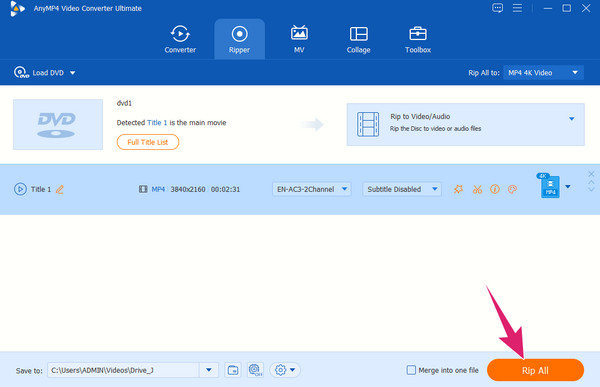Click the 00:02:31 duration text
Image resolution: width=600 pixels, height=387 pixels.
(x=225, y=189)
